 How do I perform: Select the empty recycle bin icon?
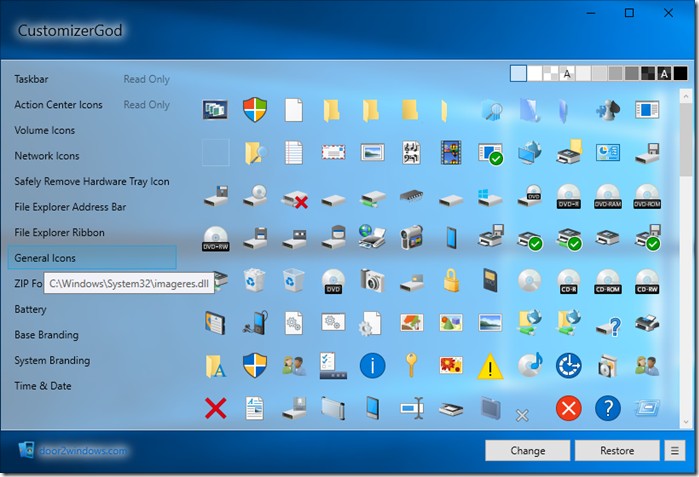click(294, 280)
